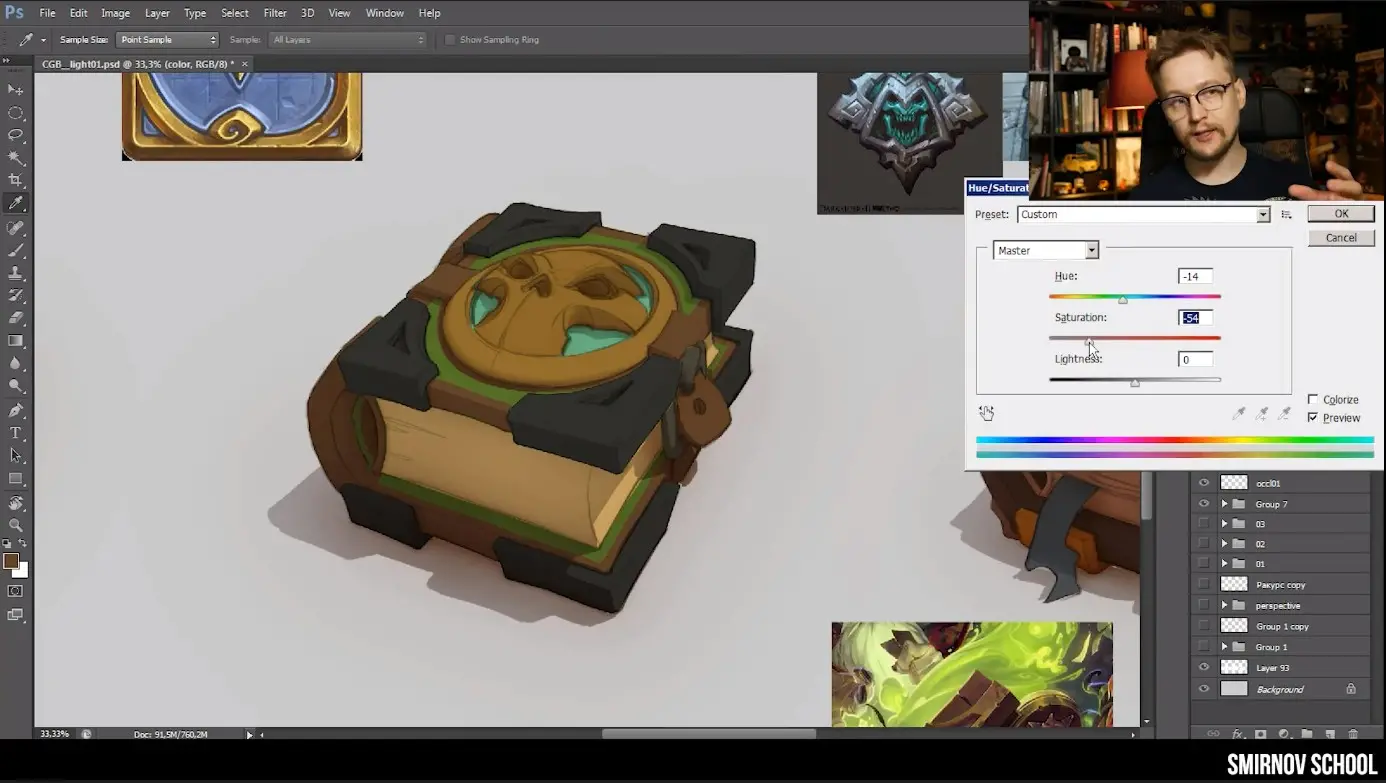Hide the Layer 93 layer
The width and height of the screenshot is (1386, 783).
1204,667
